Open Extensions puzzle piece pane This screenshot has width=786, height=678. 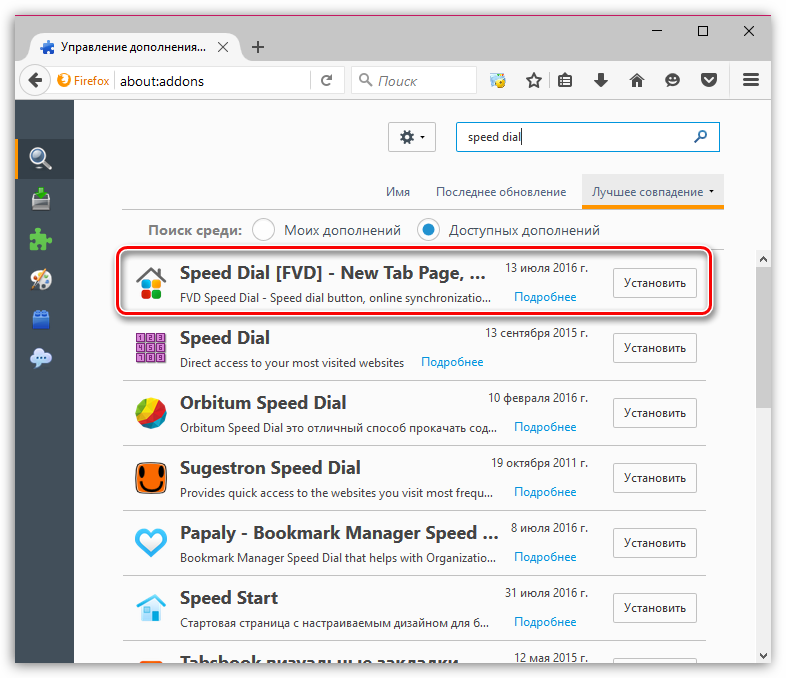click(x=41, y=239)
